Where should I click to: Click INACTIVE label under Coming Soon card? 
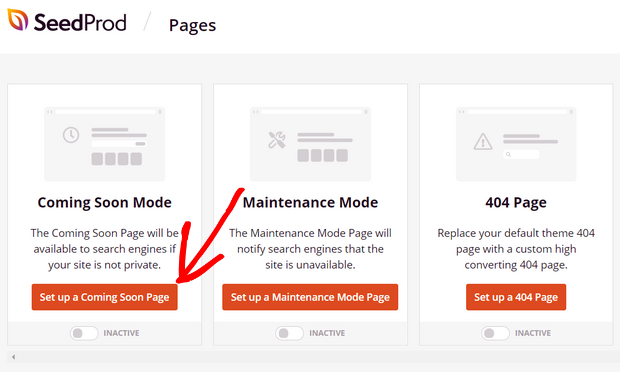[121, 333]
